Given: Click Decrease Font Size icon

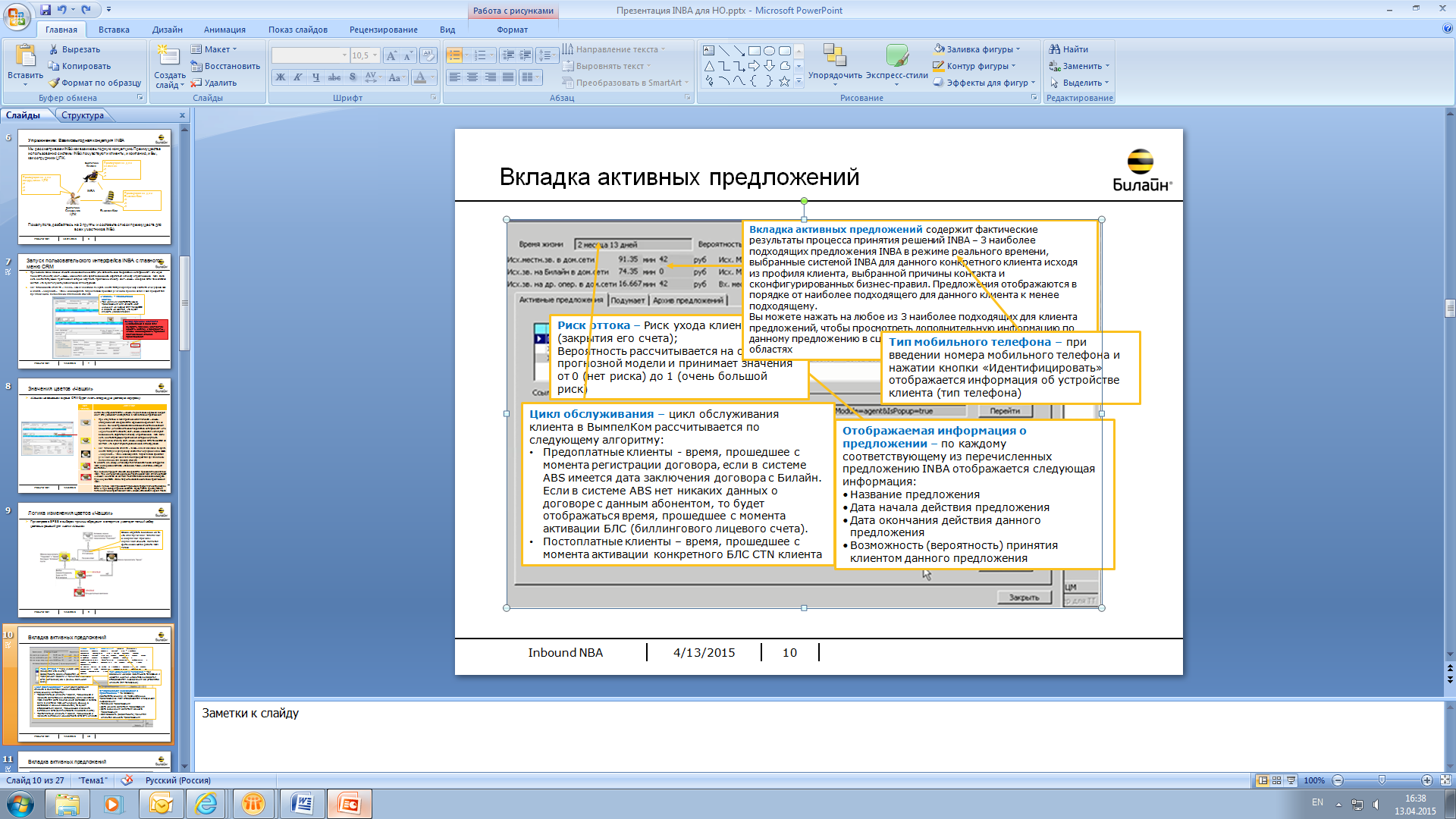Looking at the screenshot, I should click(408, 55).
